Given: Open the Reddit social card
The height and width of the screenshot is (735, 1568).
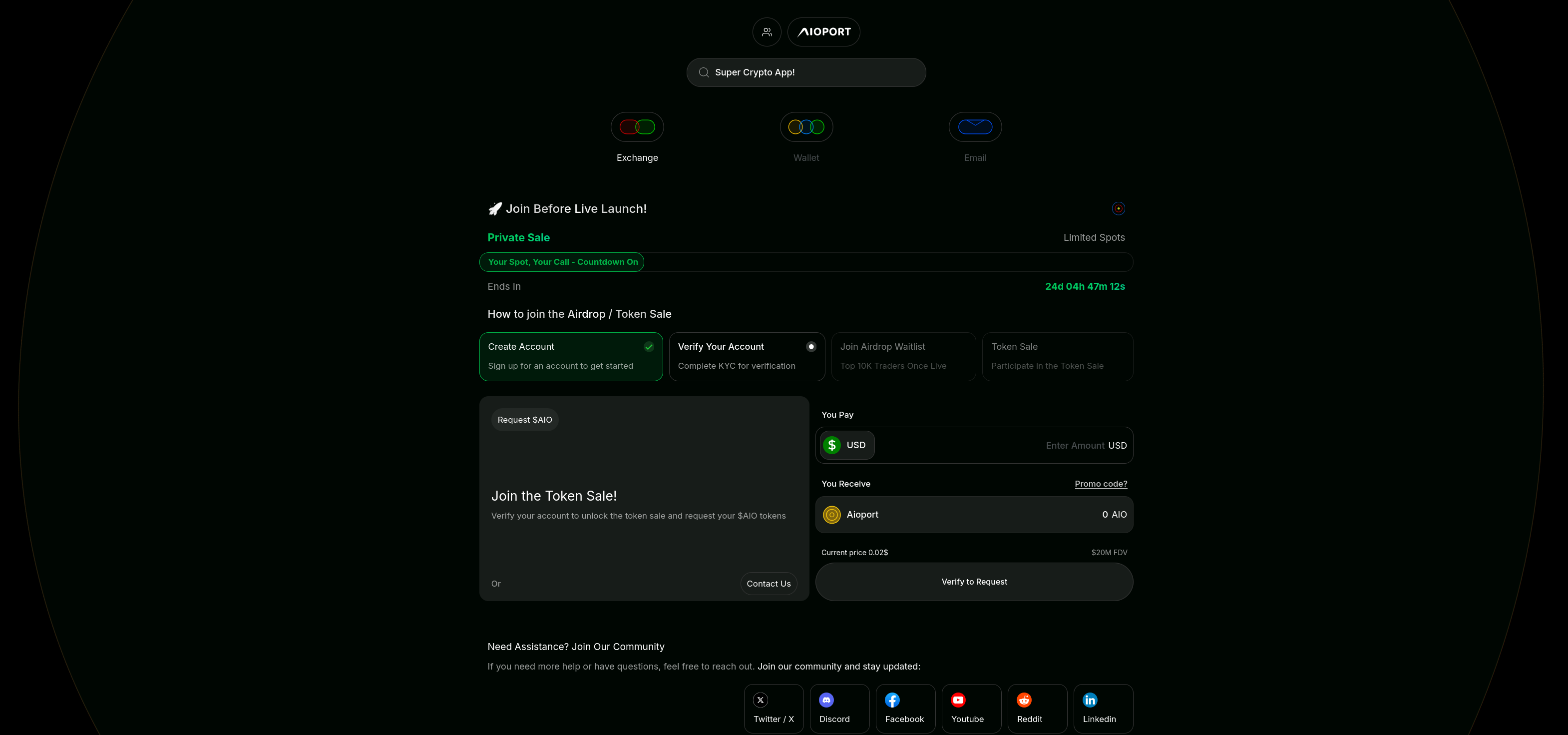Looking at the screenshot, I should 1037,709.
